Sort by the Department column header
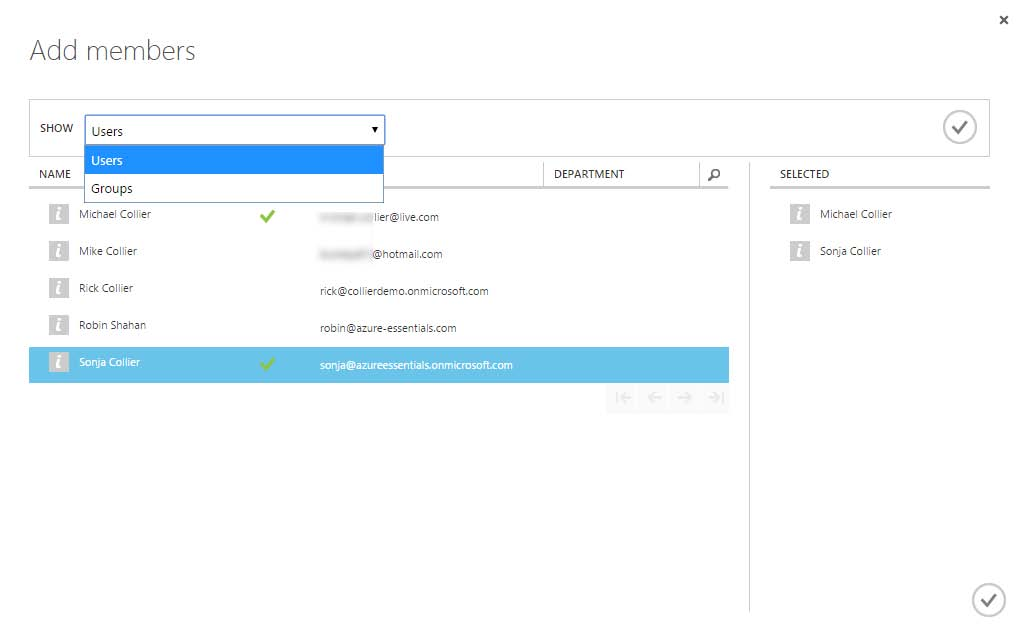 (589, 174)
